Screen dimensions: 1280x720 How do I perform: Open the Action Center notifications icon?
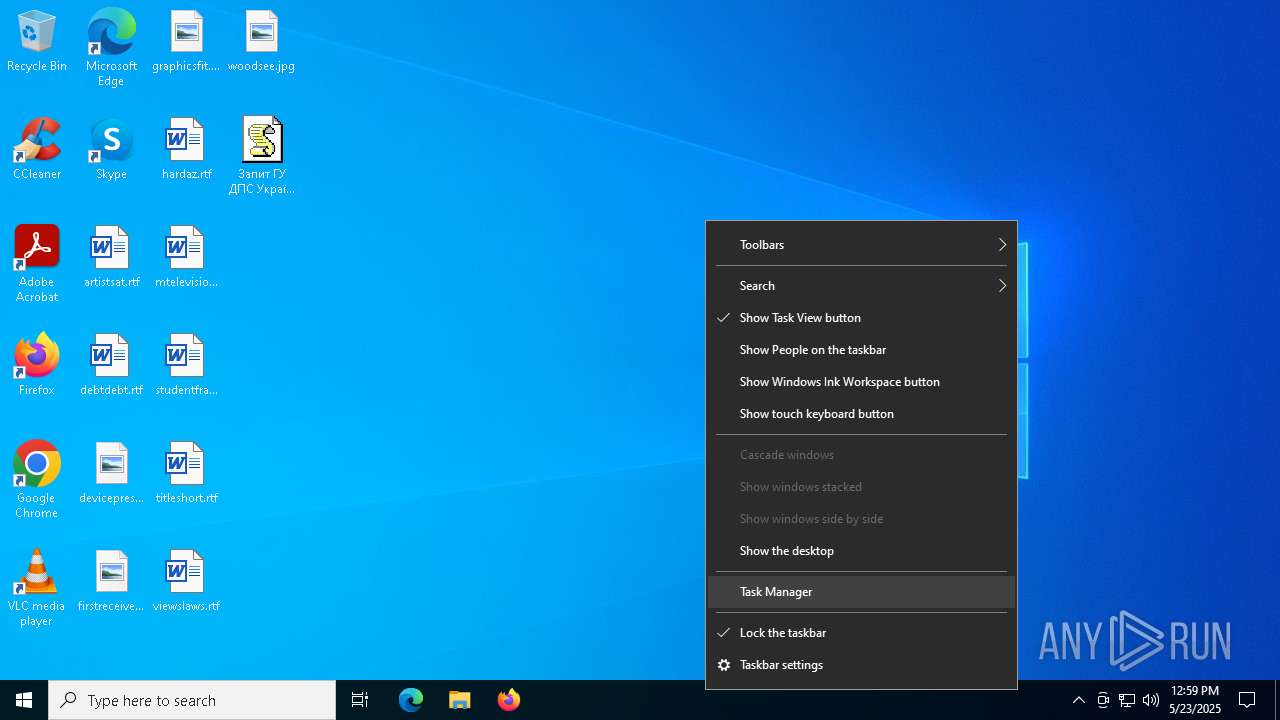[x=1247, y=700]
